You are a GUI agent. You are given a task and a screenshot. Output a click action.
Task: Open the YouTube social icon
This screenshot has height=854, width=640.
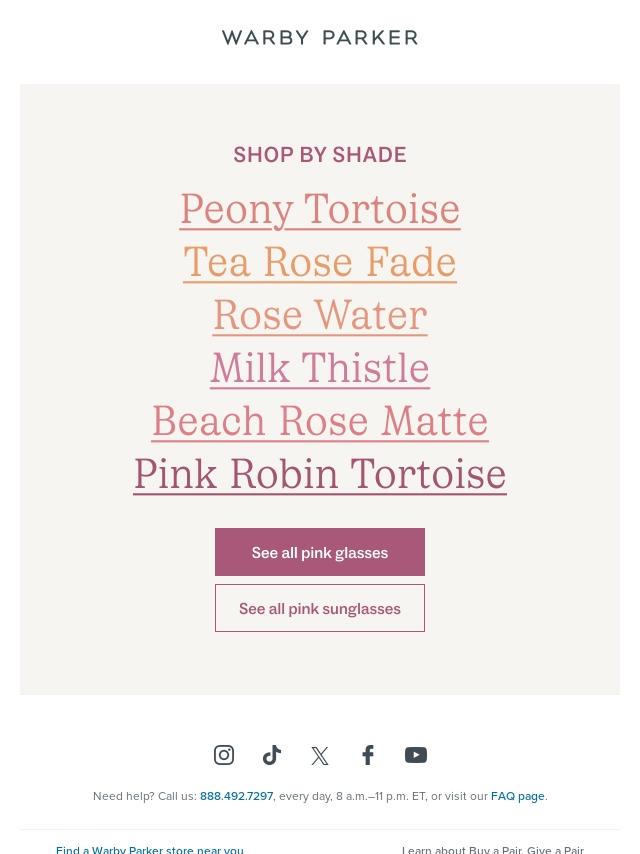(x=416, y=755)
